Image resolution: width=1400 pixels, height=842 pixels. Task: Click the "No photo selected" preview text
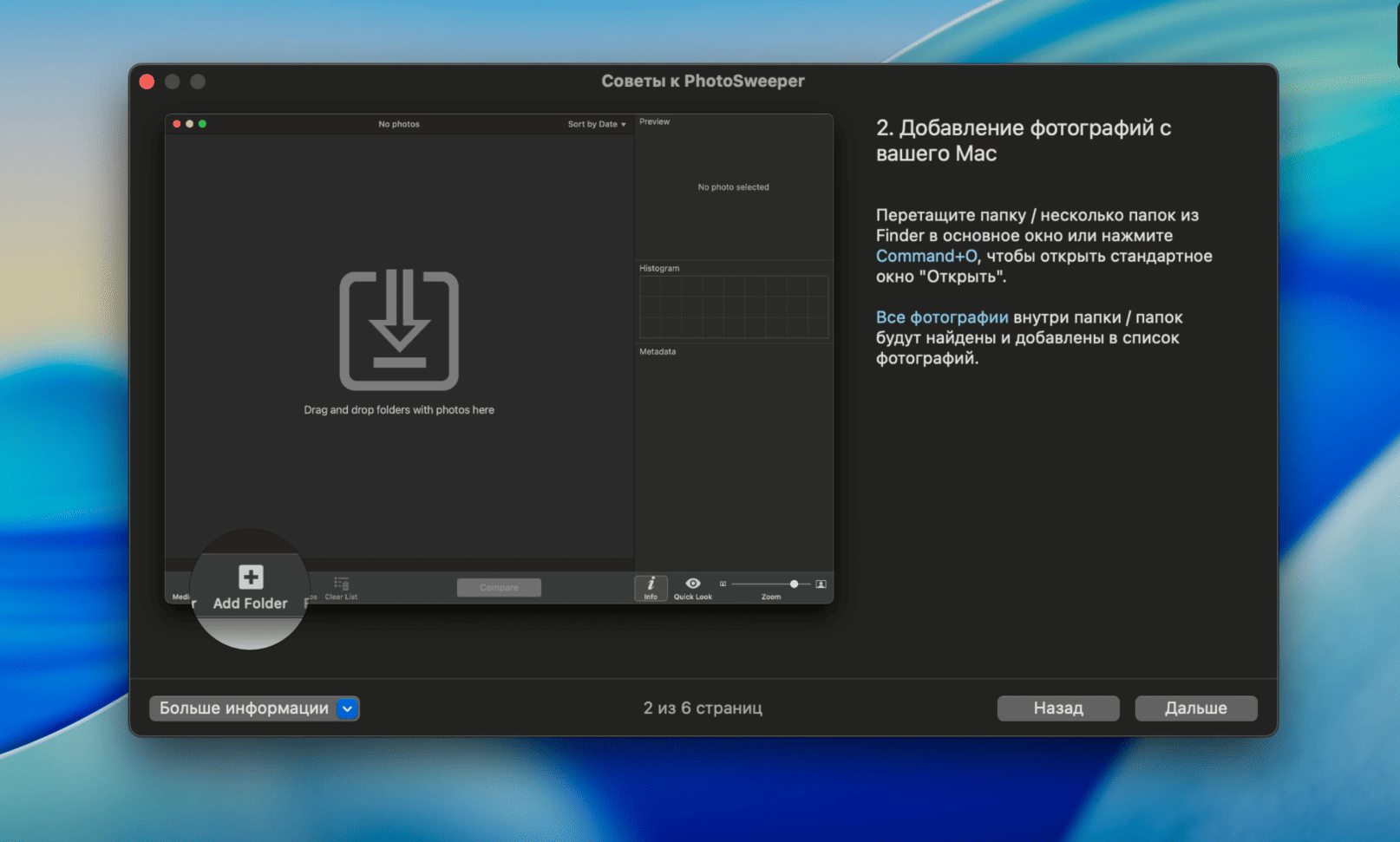[x=734, y=187]
